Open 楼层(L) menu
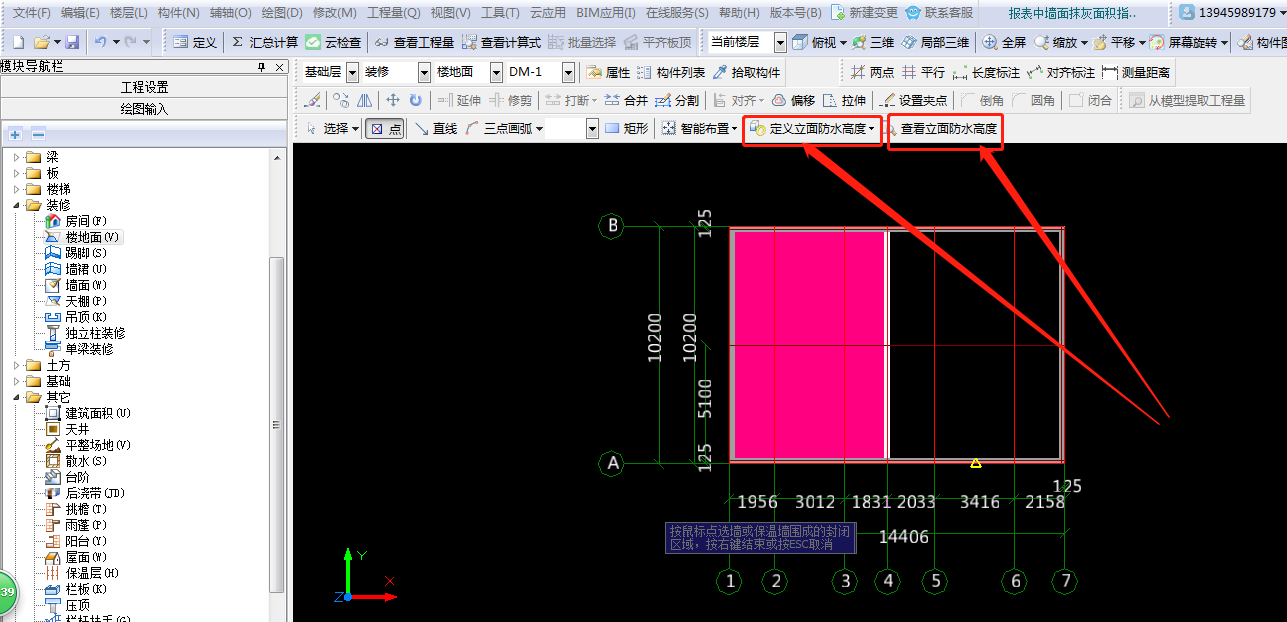This screenshot has height=622, width=1287. point(128,13)
